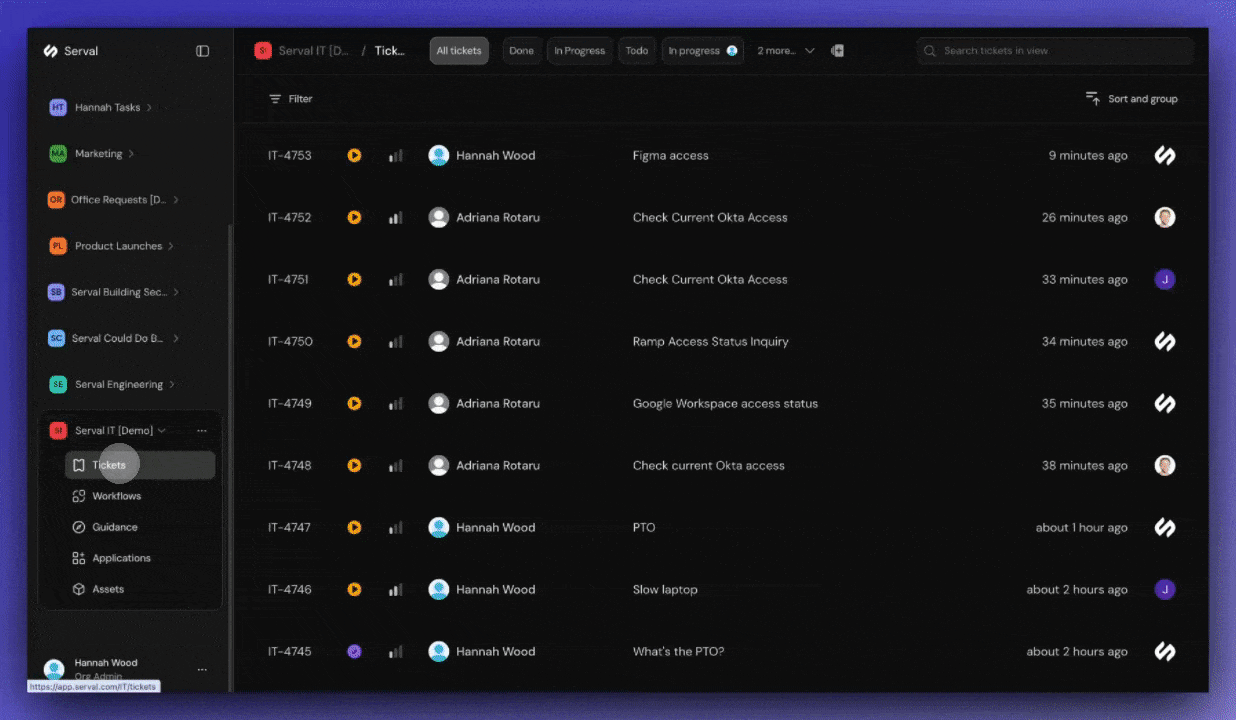Click the red Serval IT badge in breadcrumb
Viewport: 1236px width, 720px height.
point(263,51)
